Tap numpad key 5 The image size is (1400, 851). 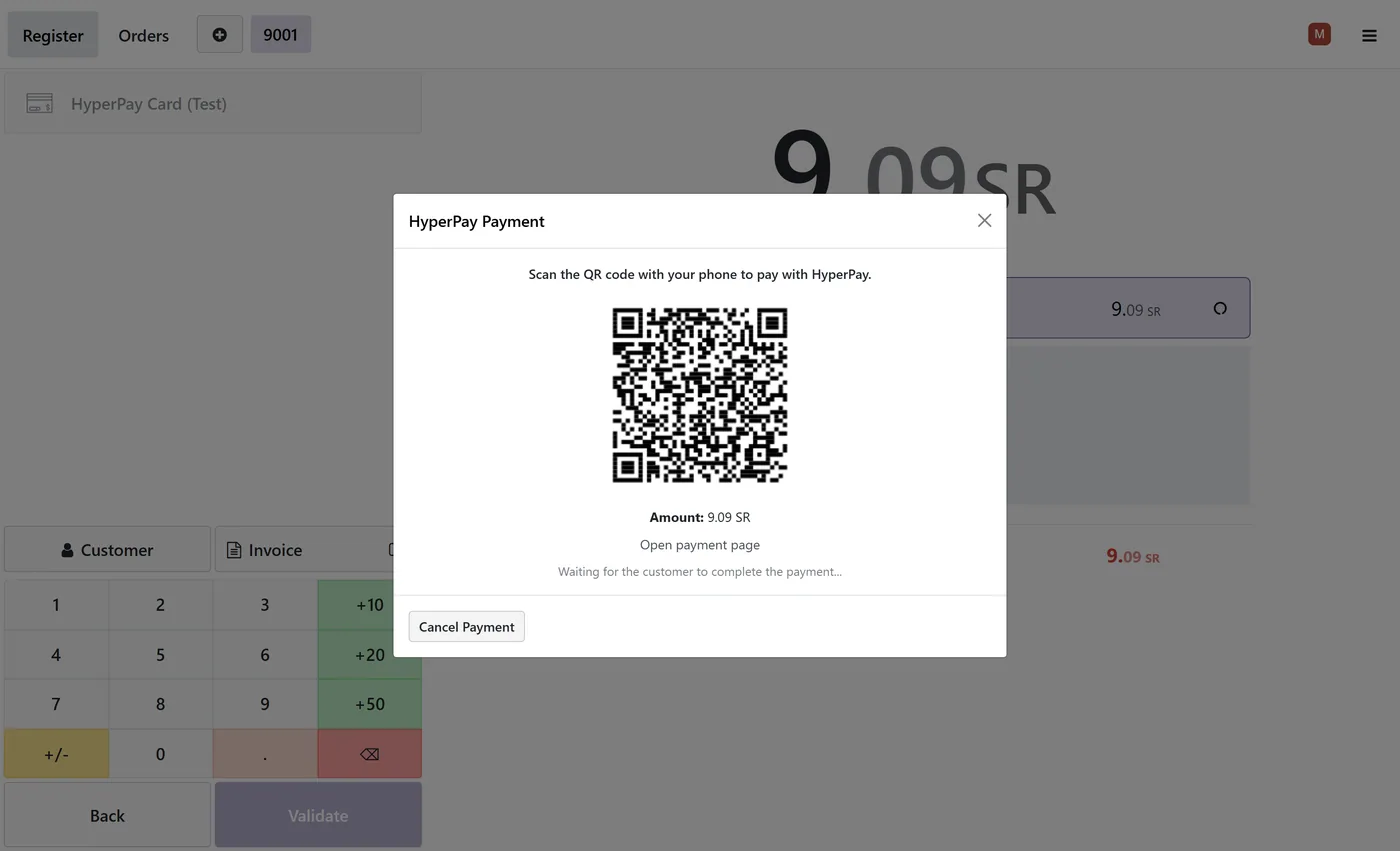[x=160, y=654]
